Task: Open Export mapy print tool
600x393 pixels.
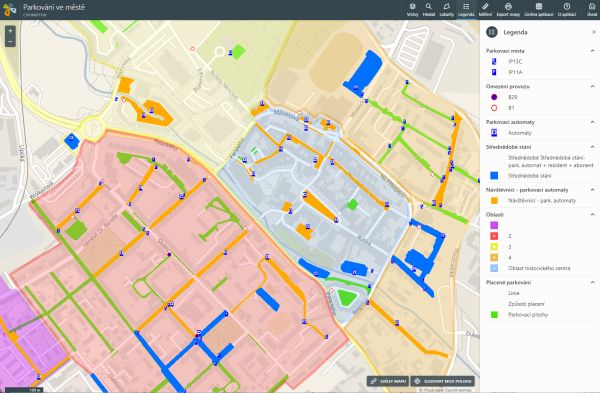Action: tap(508, 10)
